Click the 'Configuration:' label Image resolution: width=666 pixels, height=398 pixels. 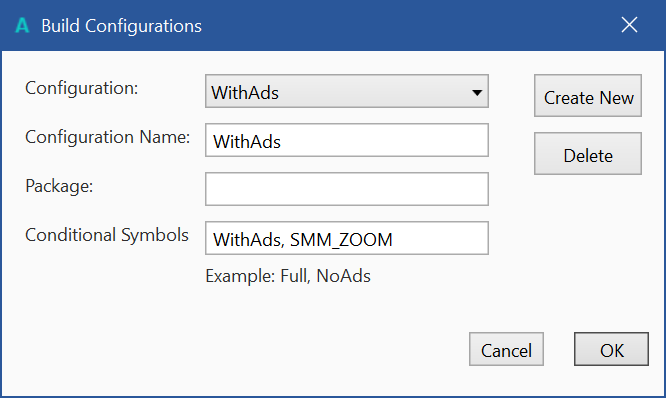click(82, 88)
